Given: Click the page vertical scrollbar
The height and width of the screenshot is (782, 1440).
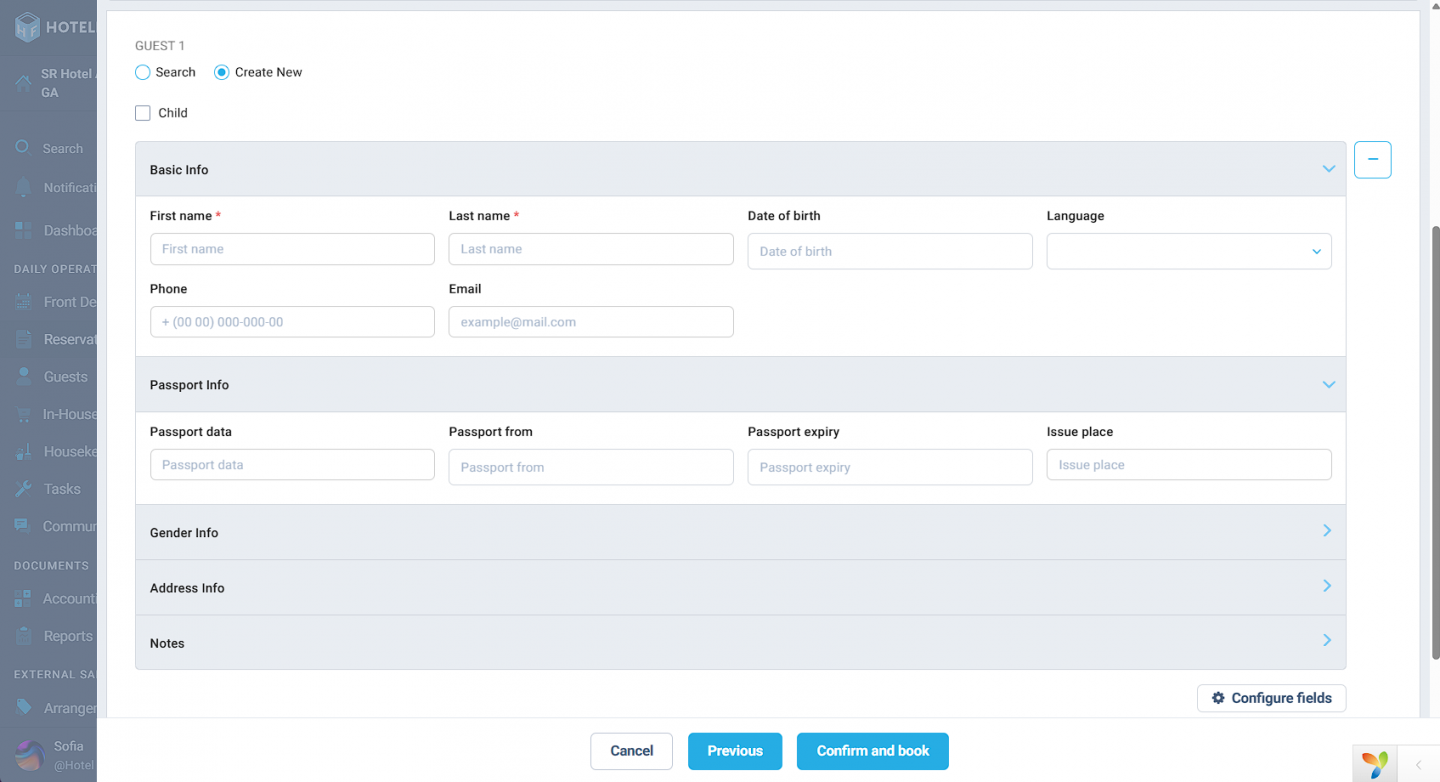Looking at the screenshot, I should (x=1436, y=441).
